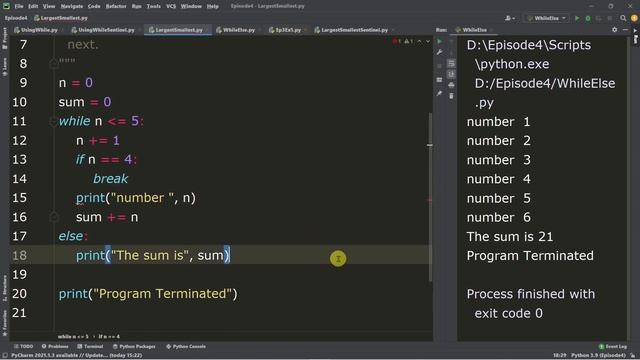This screenshot has width=640, height=360.
Task: Hide the Run panel with the minus icon
Action: 625,30
